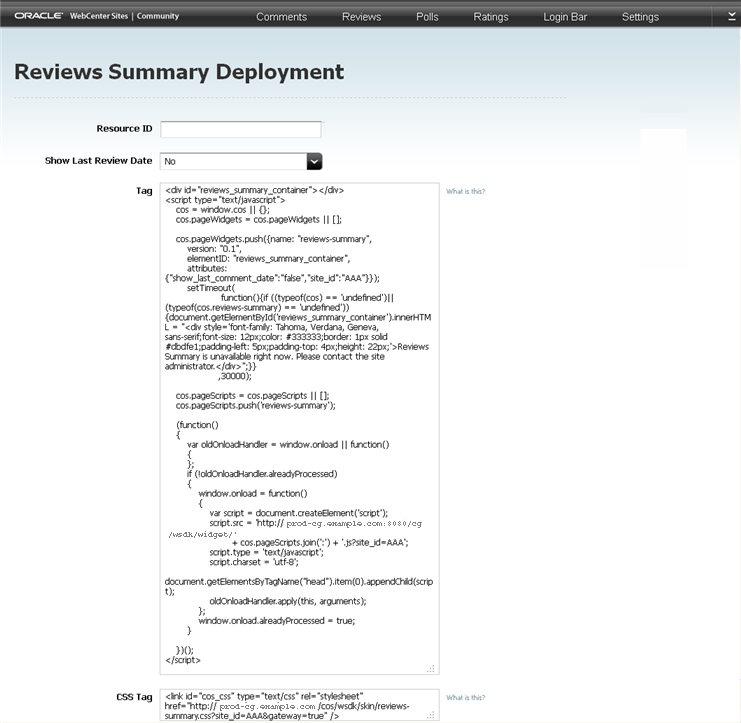Open the Login Bar menu
The image size is (741, 723).
pyautogui.click(x=565, y=17)
